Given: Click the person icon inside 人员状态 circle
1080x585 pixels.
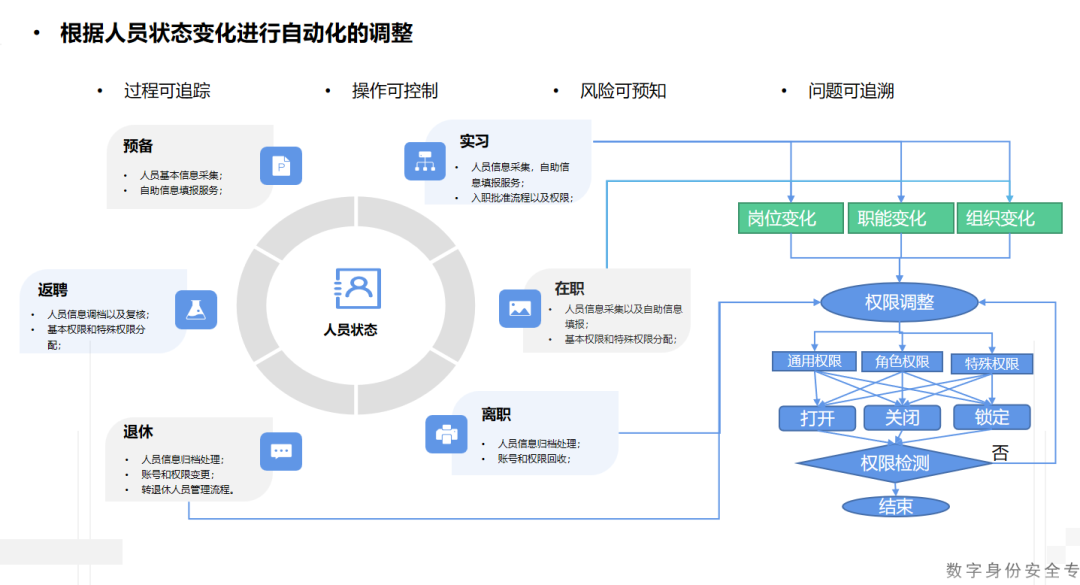Looking at the screenshot, I should [355, 288].
